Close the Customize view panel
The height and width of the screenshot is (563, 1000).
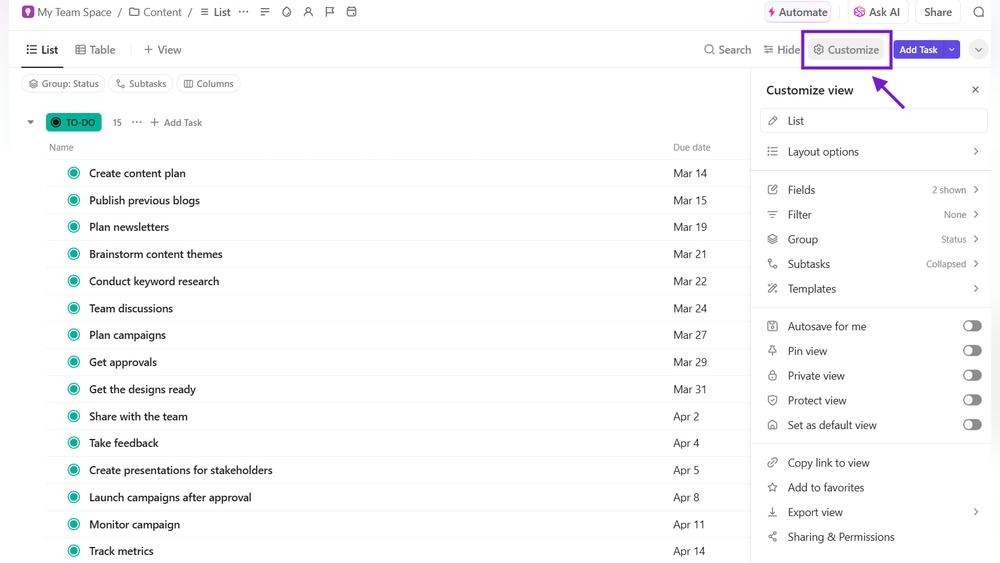pyautogui.click(x=975, y=90)
